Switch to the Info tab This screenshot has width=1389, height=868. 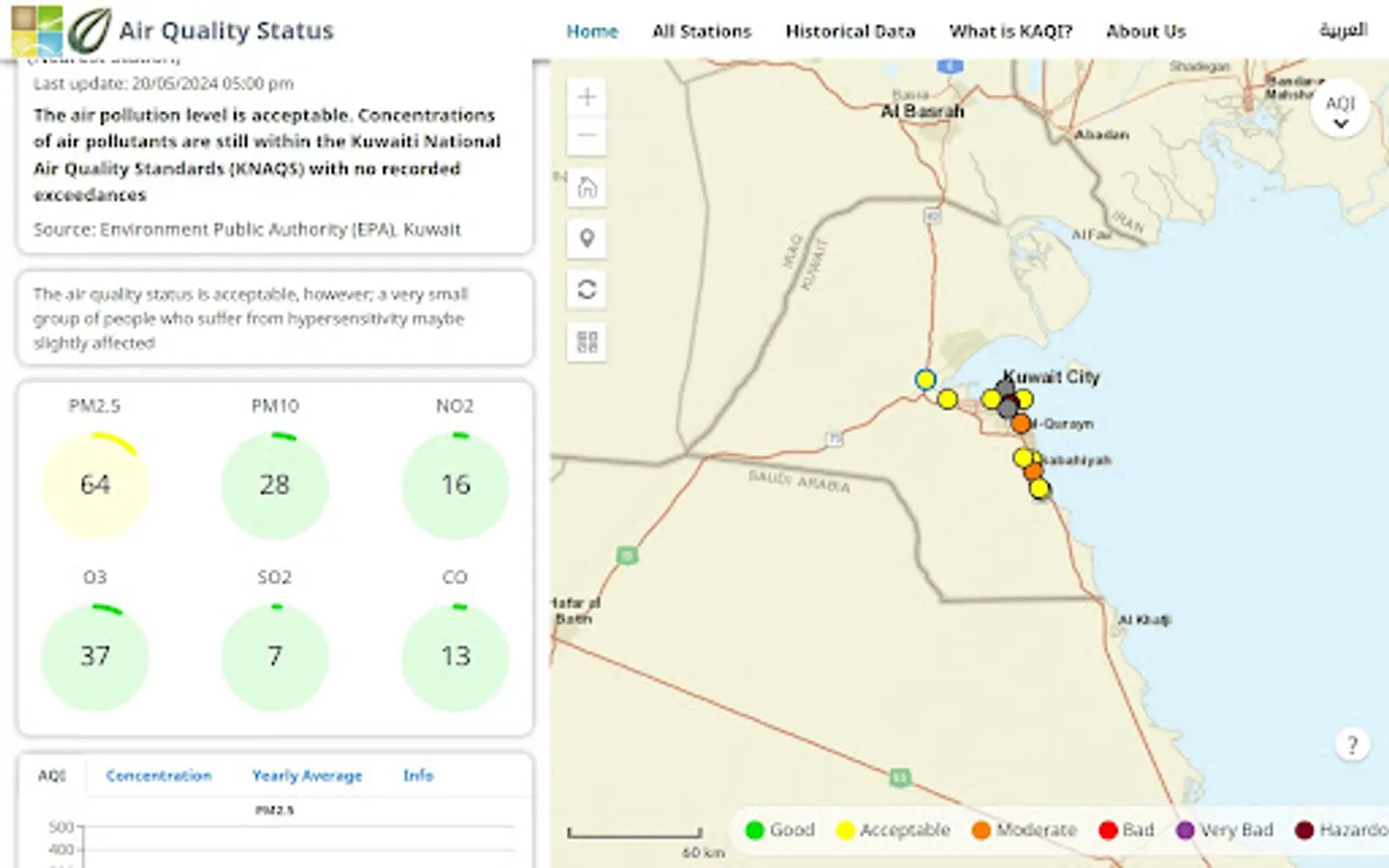[x=418, y=775]
